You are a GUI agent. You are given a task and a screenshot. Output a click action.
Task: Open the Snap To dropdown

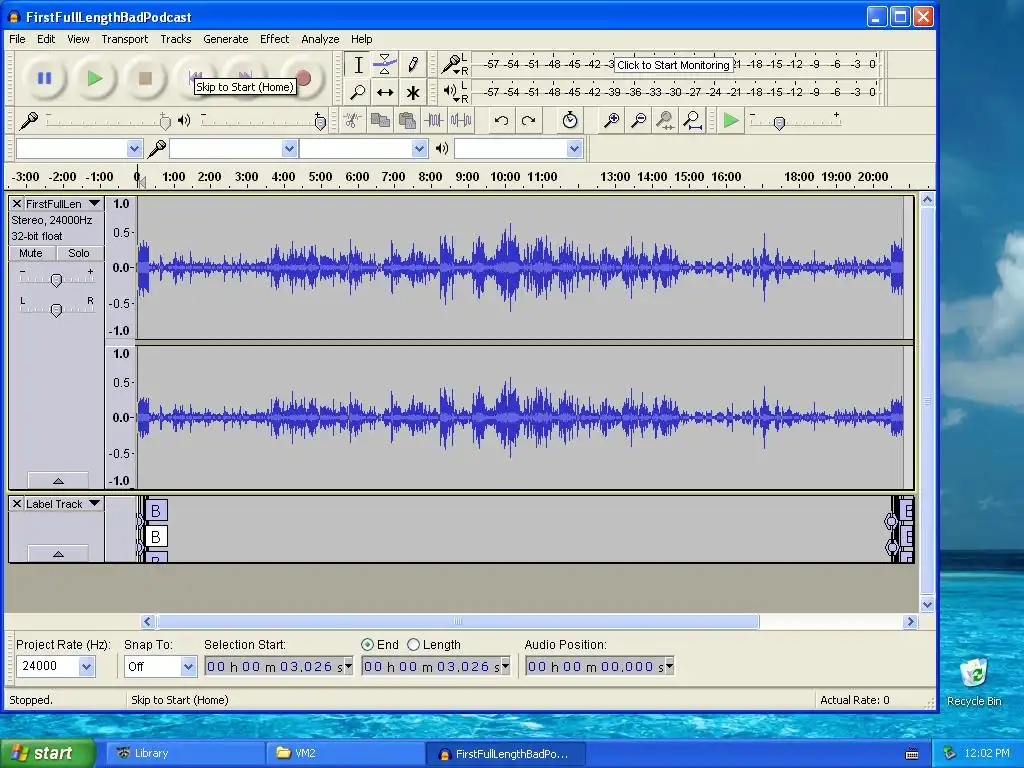(188, 667)
